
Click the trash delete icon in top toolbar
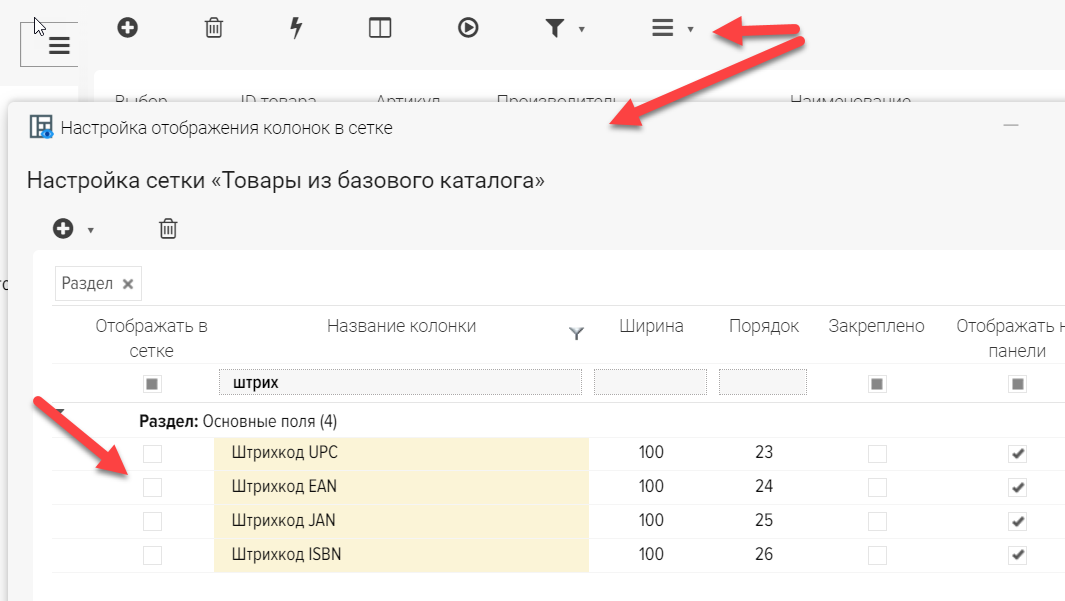[x=213, y=28]
